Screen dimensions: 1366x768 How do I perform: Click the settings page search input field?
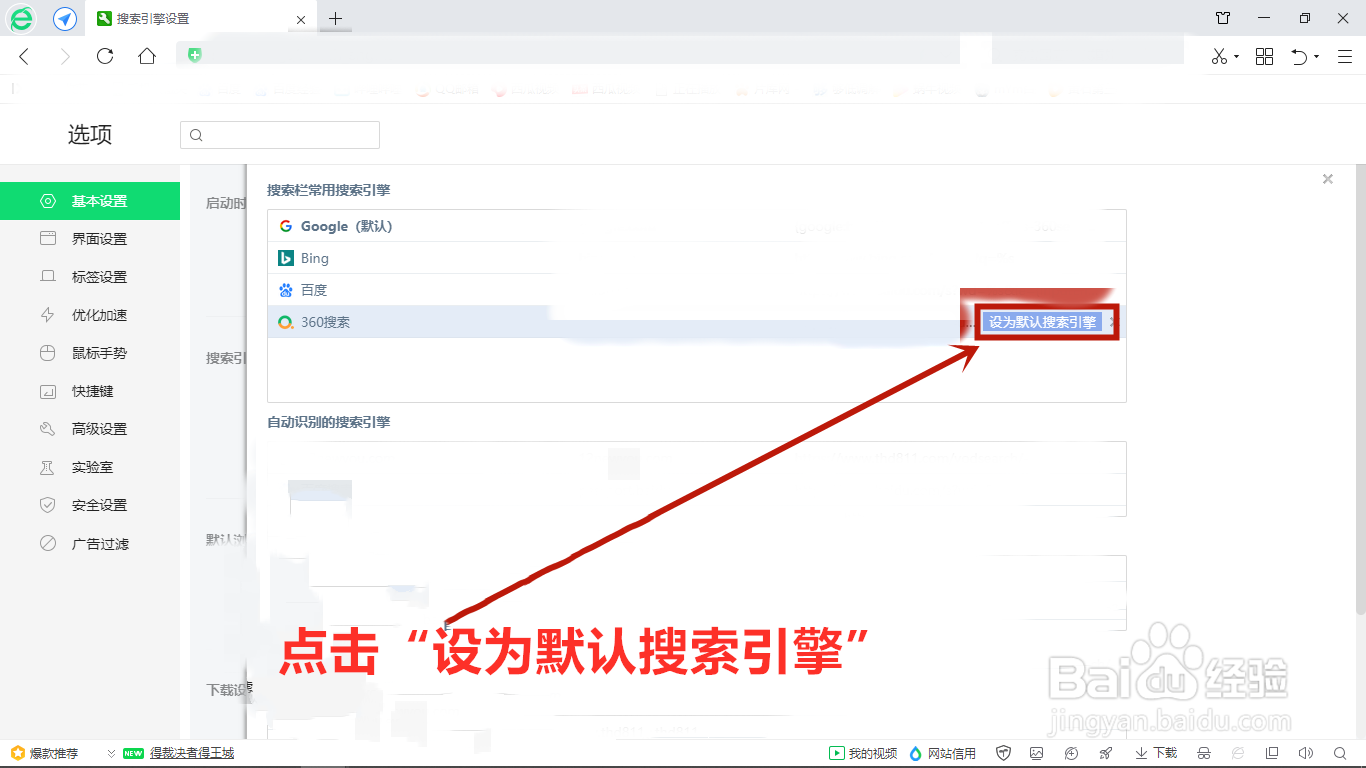click(x=280, y=134)
